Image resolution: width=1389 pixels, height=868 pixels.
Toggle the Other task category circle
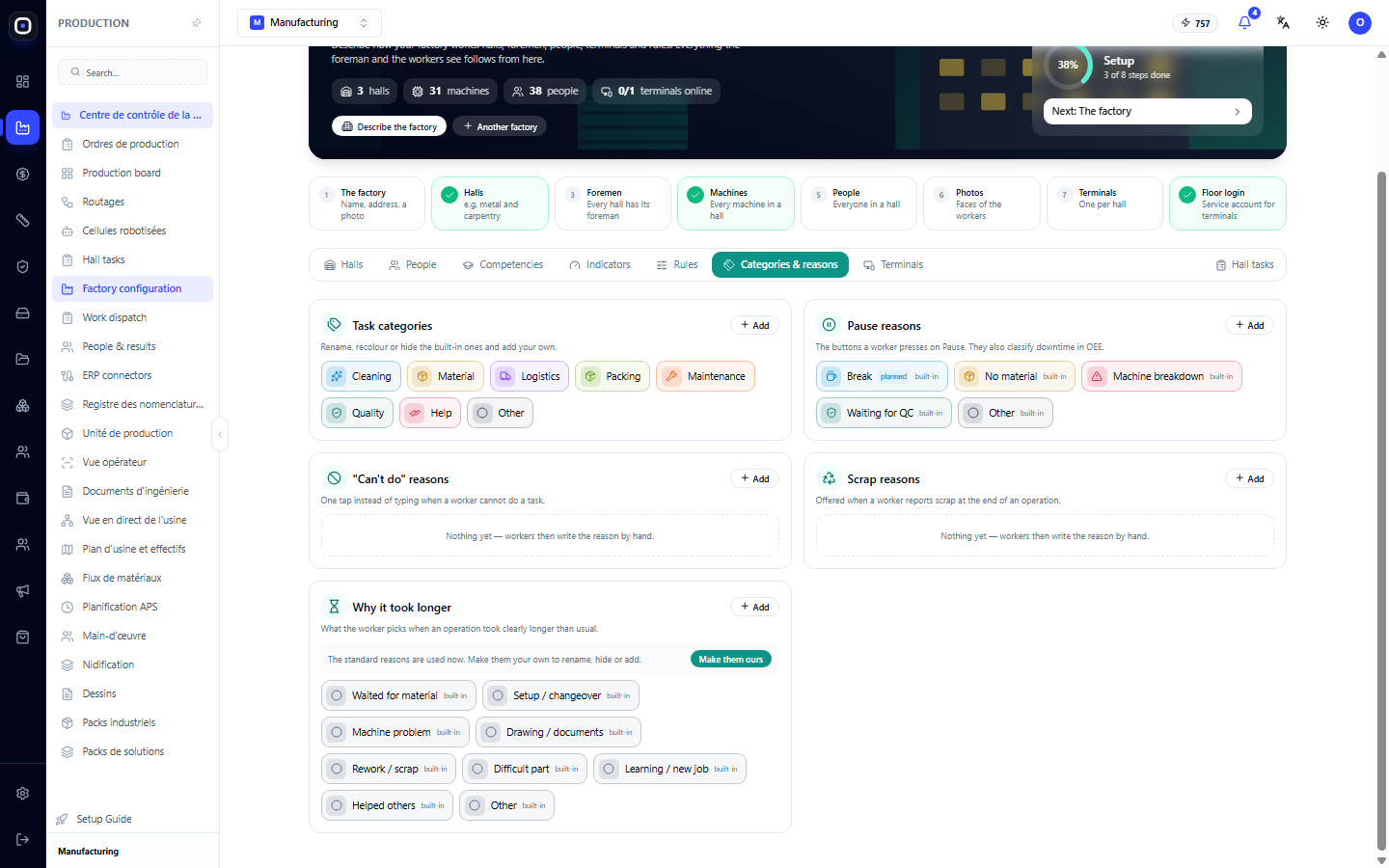(483, 413)
